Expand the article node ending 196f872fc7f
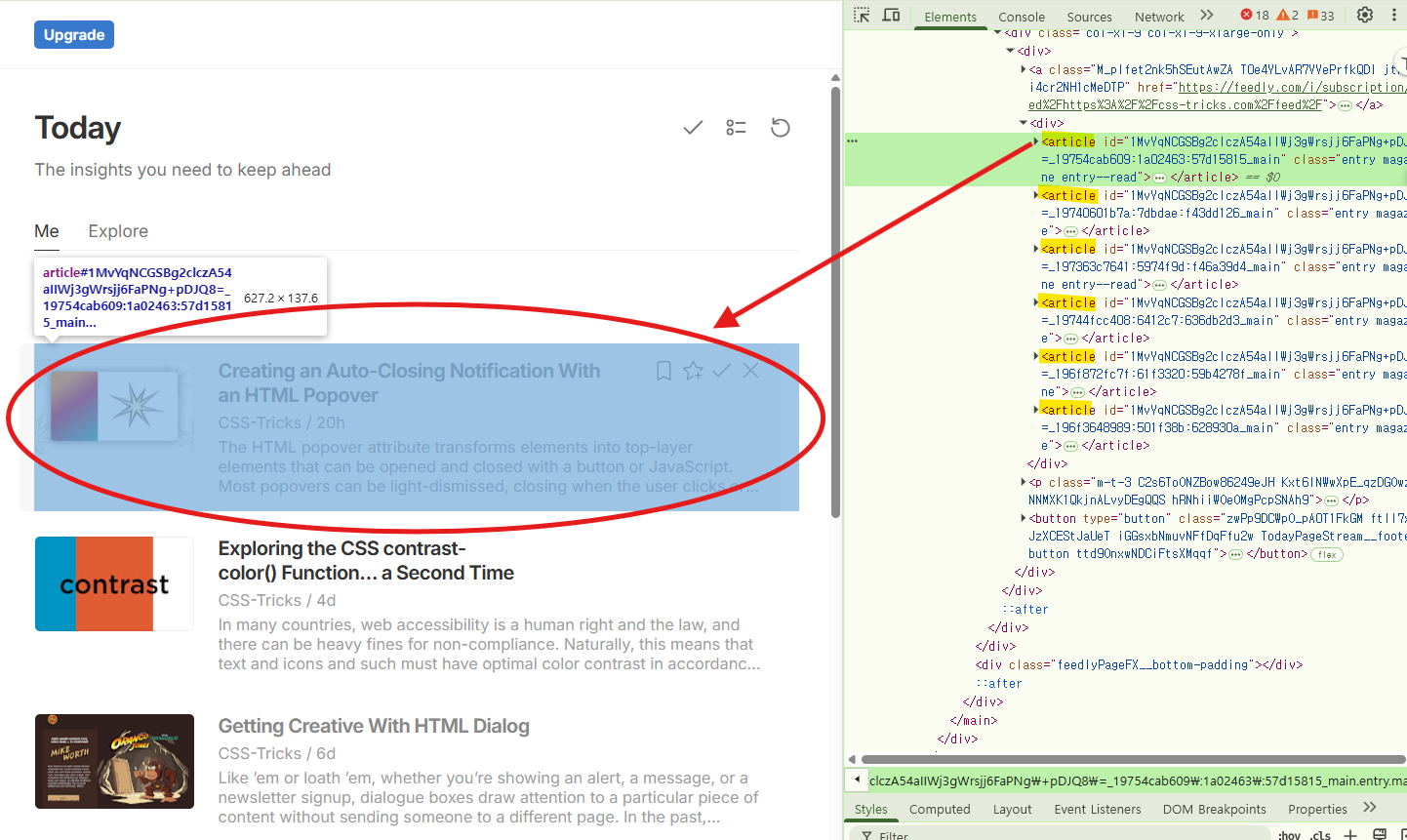 (x=1036, y=356)
